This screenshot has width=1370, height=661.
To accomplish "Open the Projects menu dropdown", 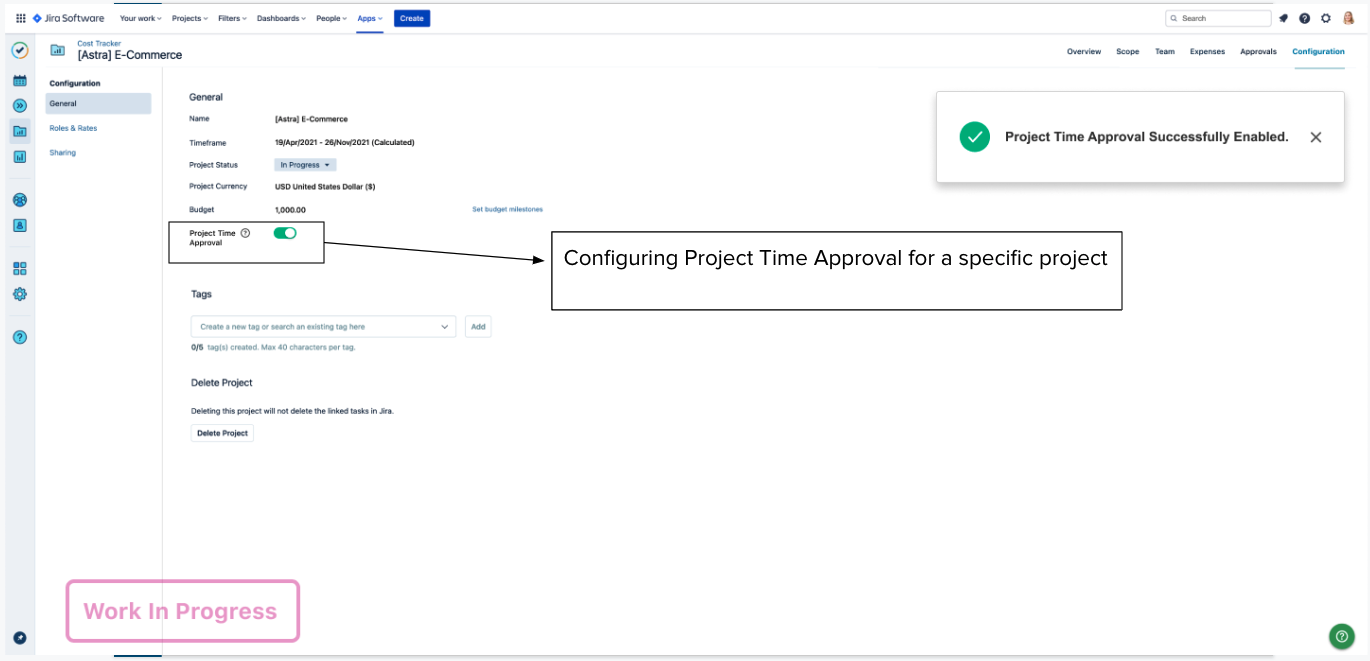I will coord(190,18).
